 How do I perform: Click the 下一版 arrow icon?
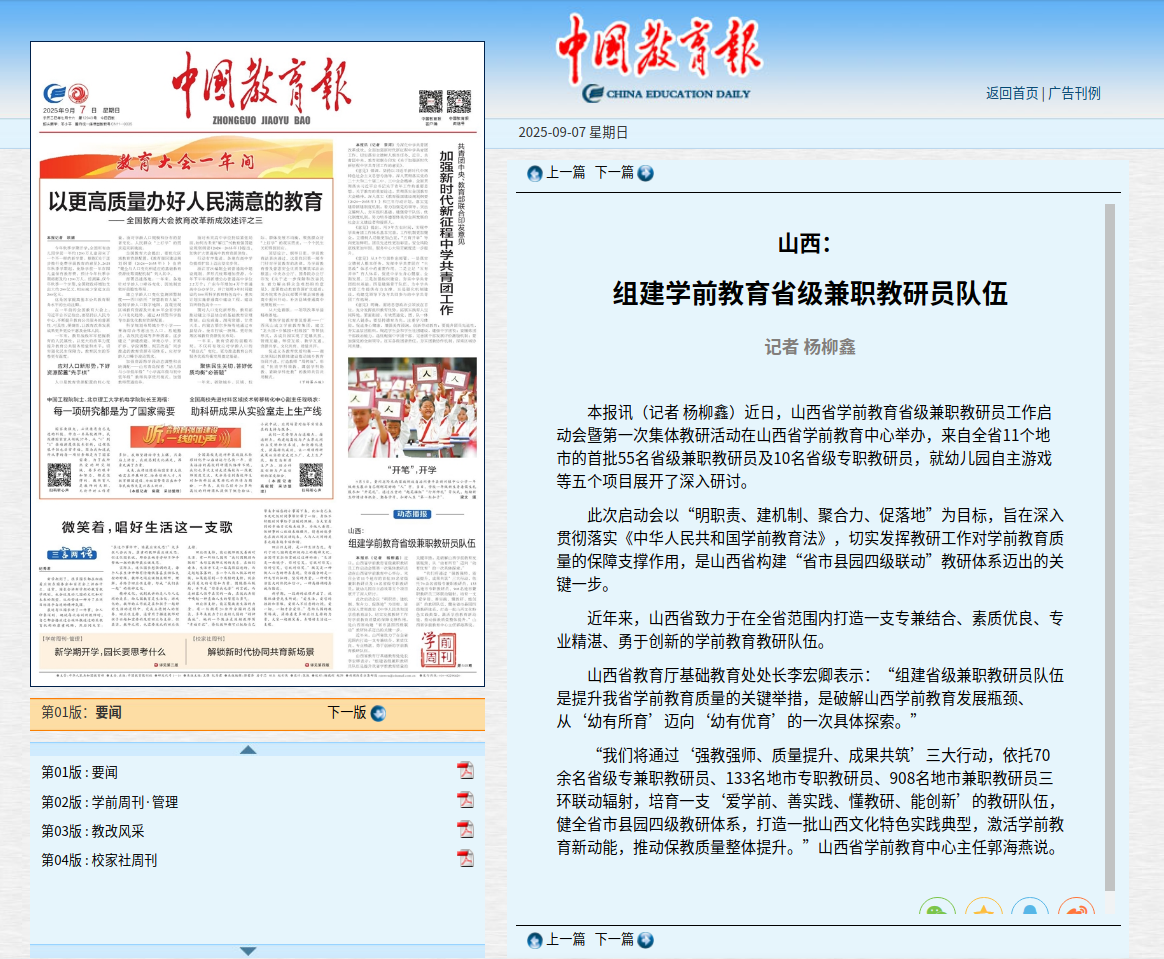[x=378, y=713]
